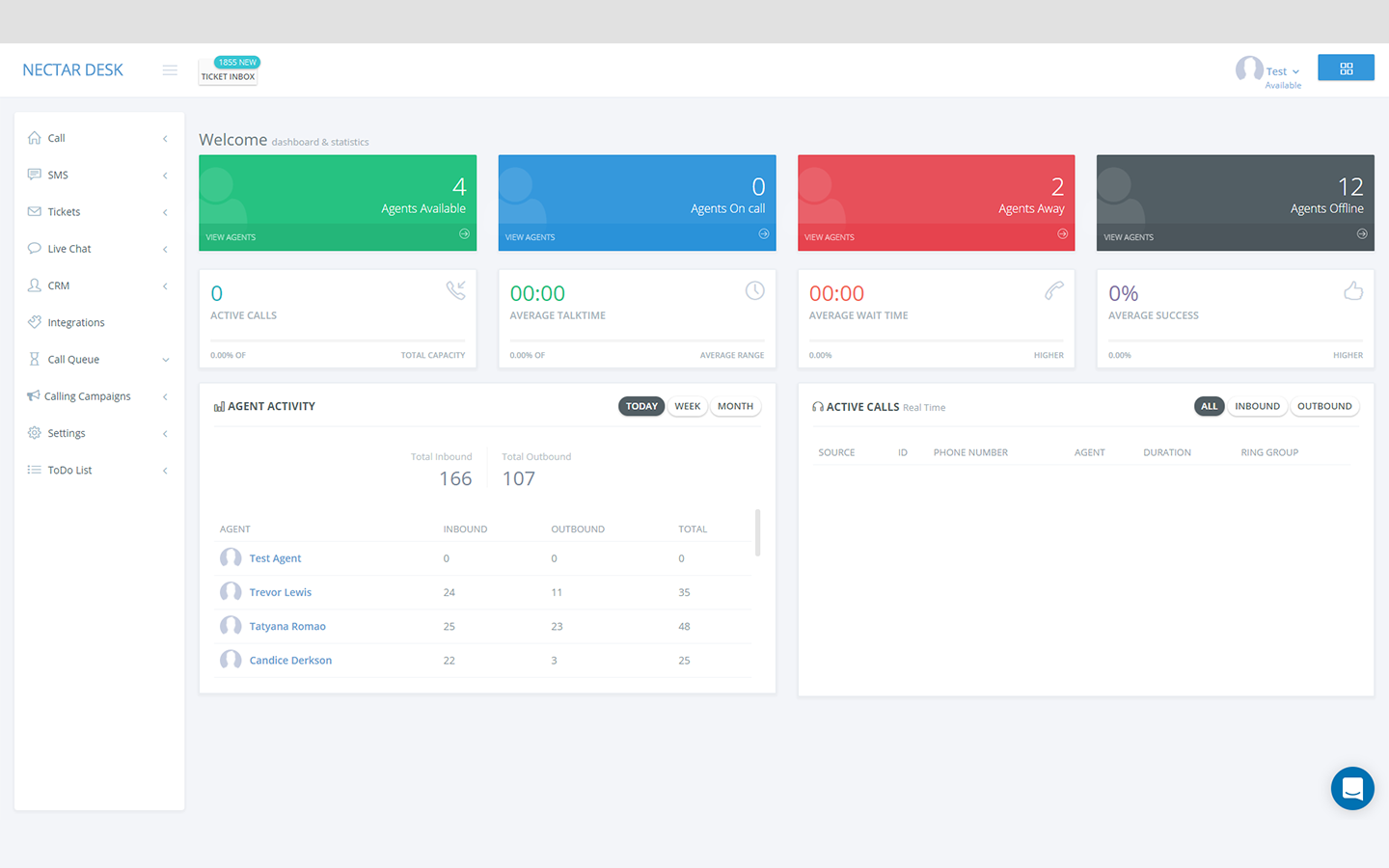Show OUTBOUND calls only

1324,406
